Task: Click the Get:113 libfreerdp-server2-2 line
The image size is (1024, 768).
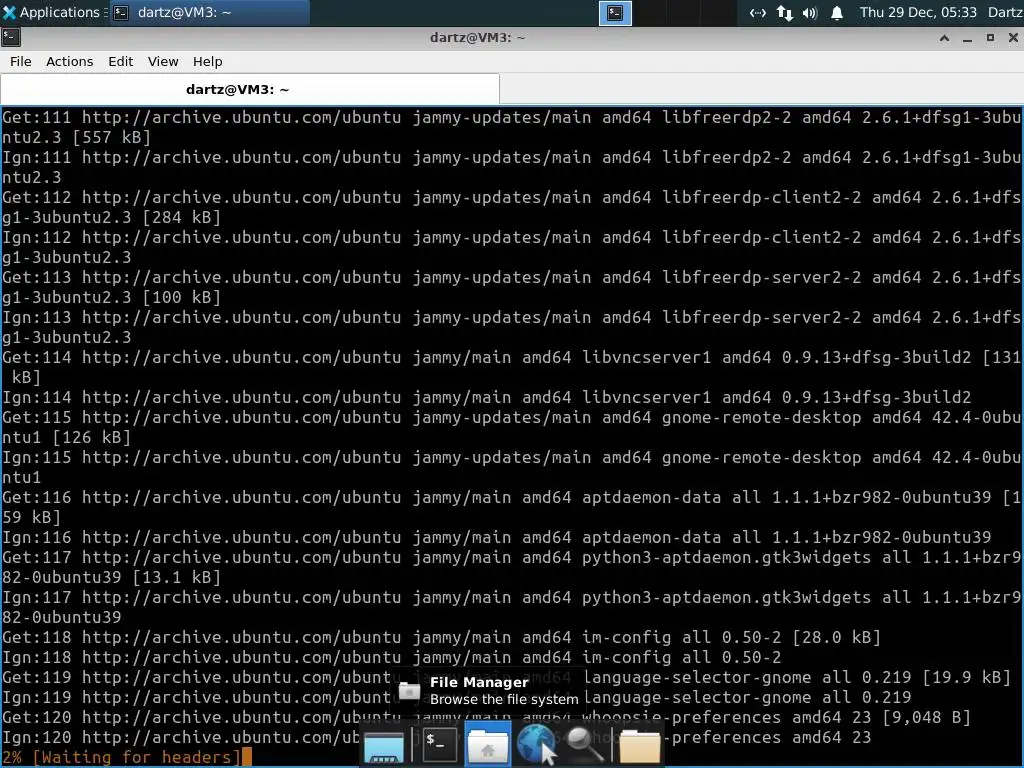Action: 511,287
